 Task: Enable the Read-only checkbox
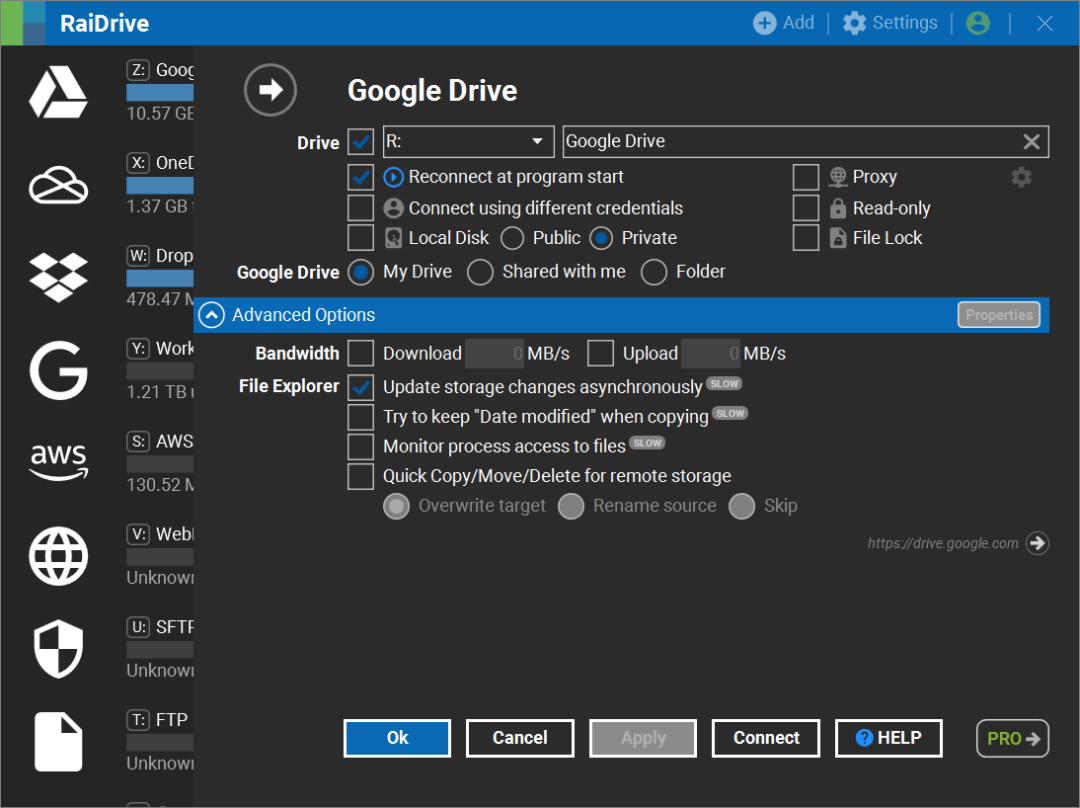click(x=806, y=208)
